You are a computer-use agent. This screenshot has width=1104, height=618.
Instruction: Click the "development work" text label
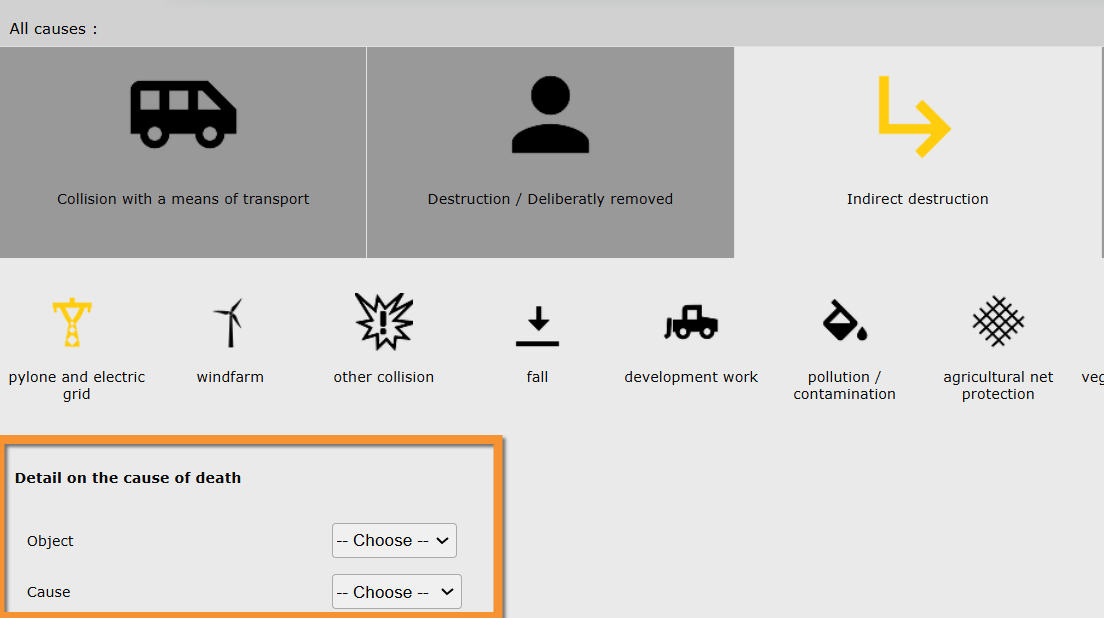click(691, 377)
